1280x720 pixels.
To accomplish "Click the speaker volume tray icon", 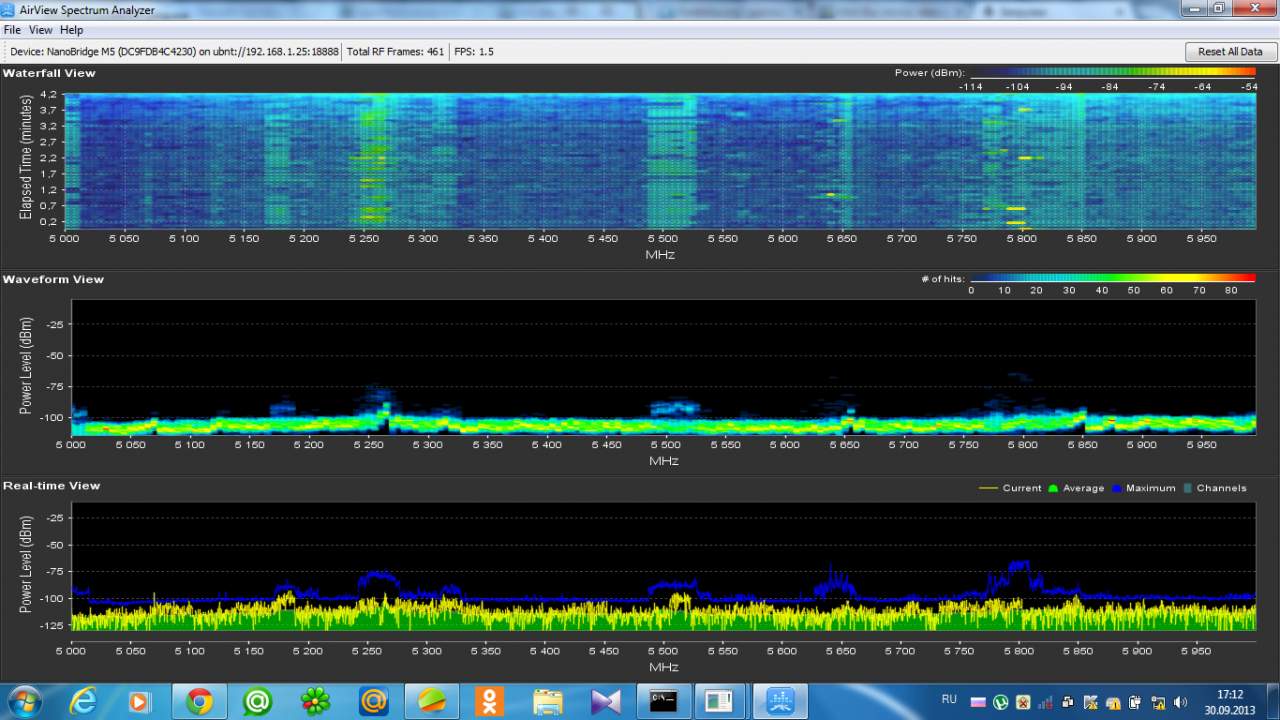I will pyautogui.click(x=1179, y=702).
